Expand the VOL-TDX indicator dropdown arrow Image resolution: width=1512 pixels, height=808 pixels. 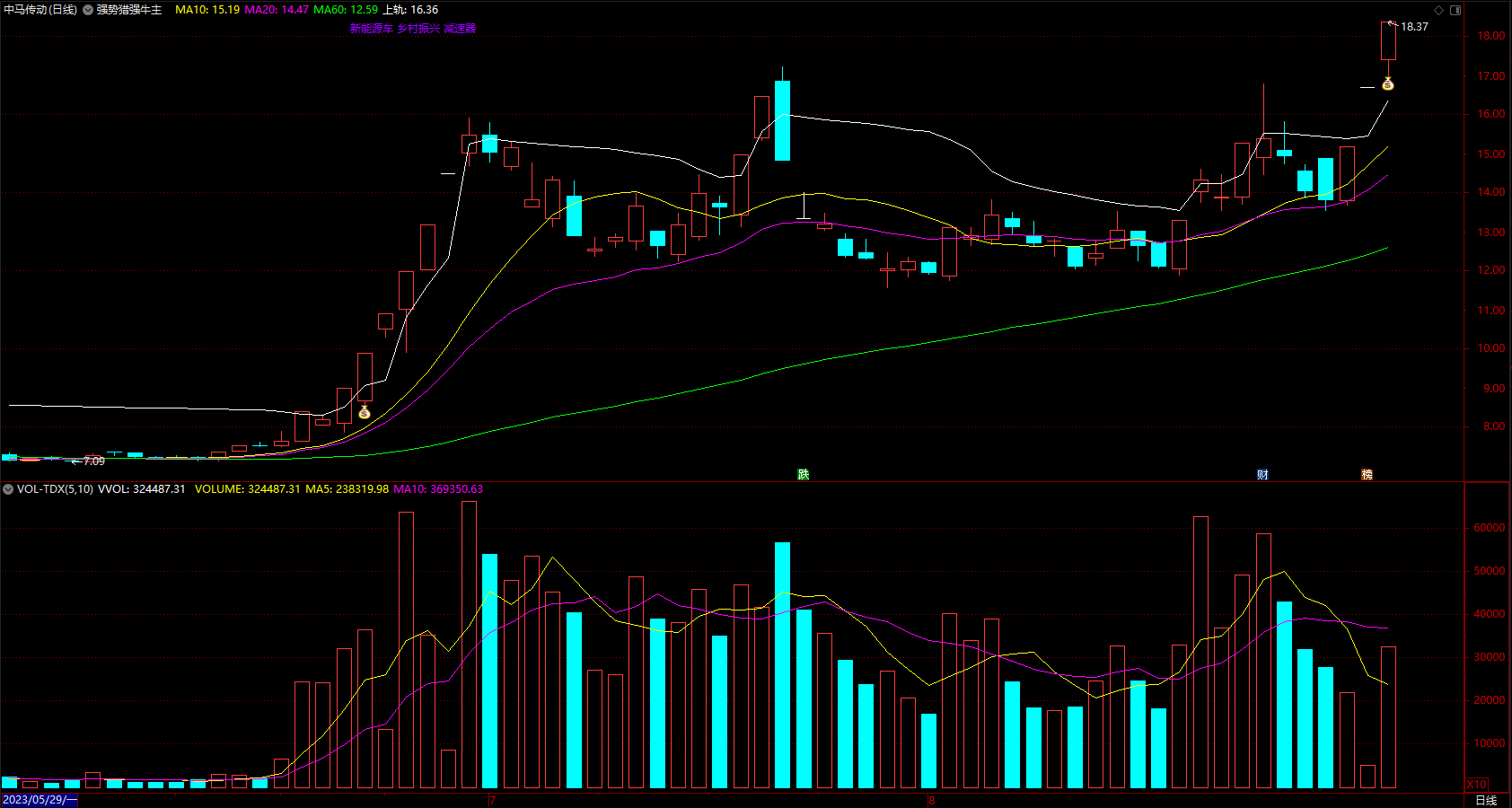click(8, 489)
